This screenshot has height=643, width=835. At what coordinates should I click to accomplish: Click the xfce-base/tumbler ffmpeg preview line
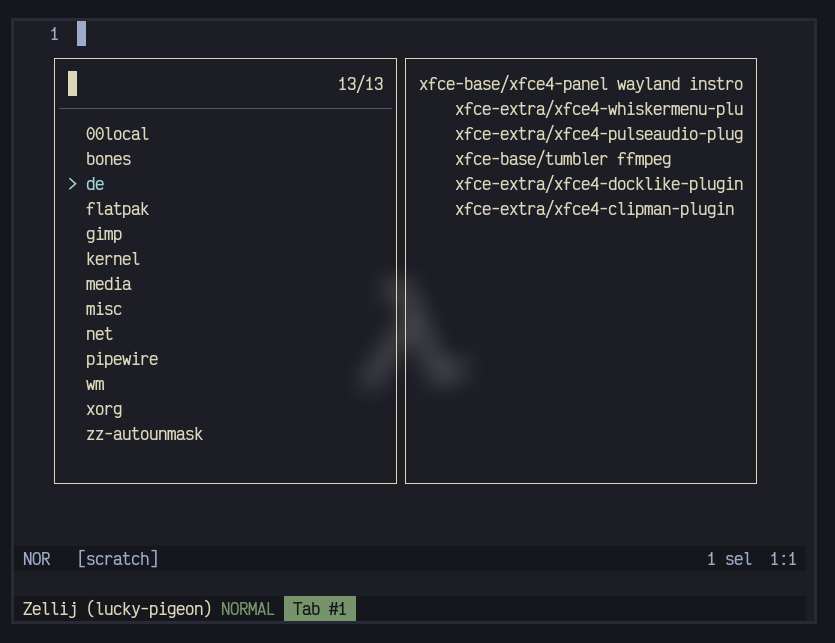click(x=562, y=159)
